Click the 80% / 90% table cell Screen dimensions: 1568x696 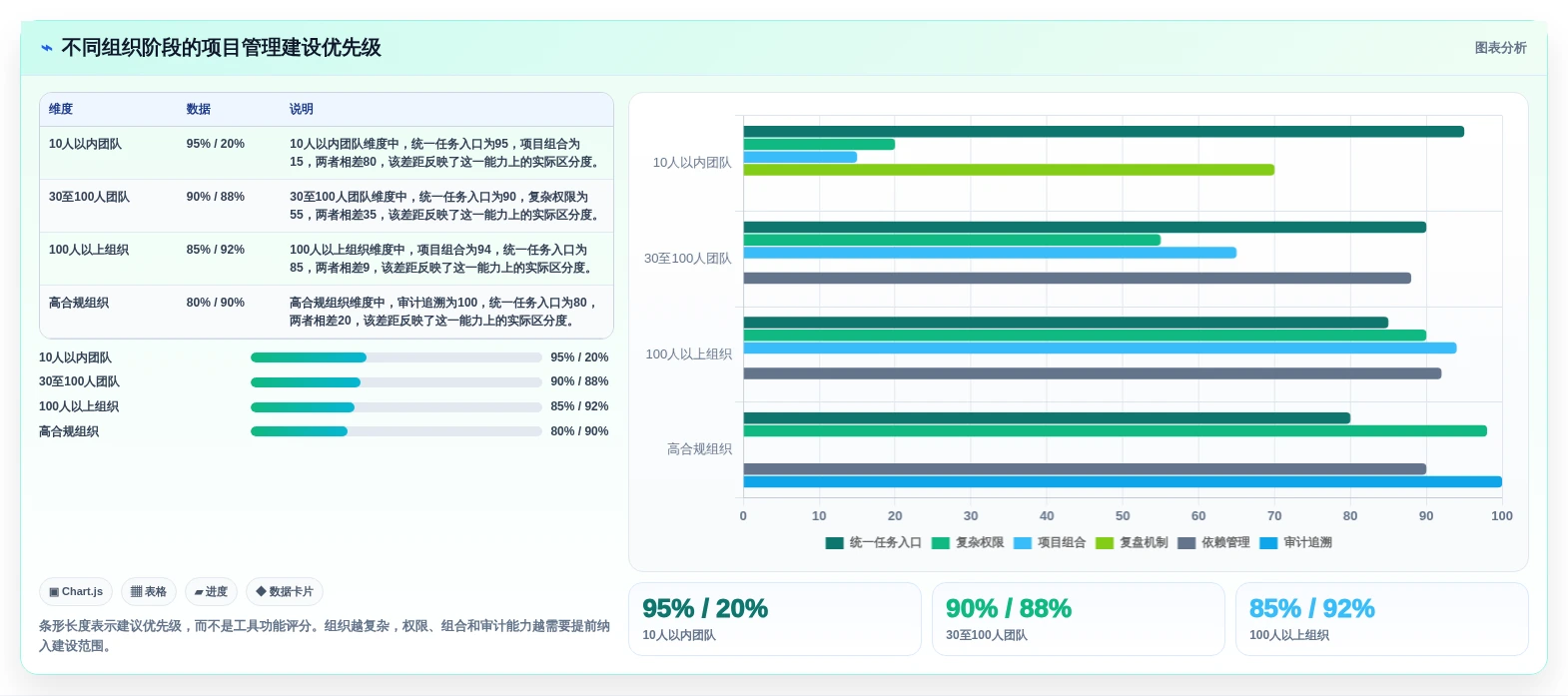216,303
